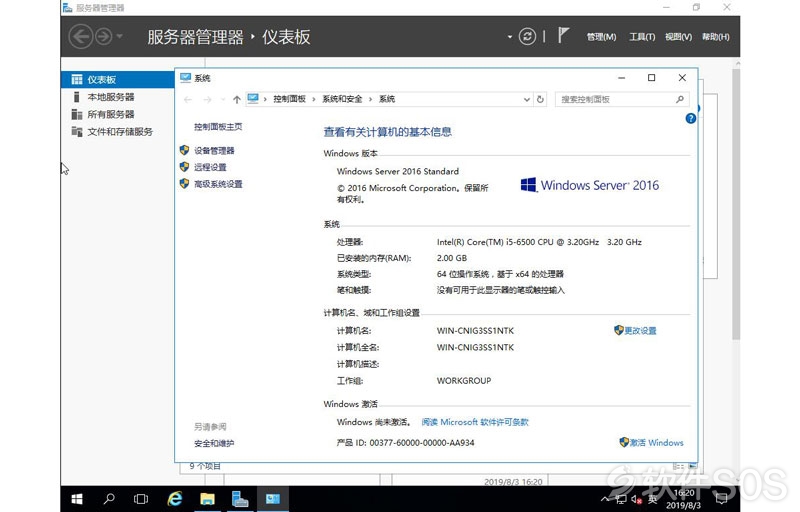The height and width of the screenshot is (512, 800).
Task: Open taskbar search magnifier
Action: (109, 499)
